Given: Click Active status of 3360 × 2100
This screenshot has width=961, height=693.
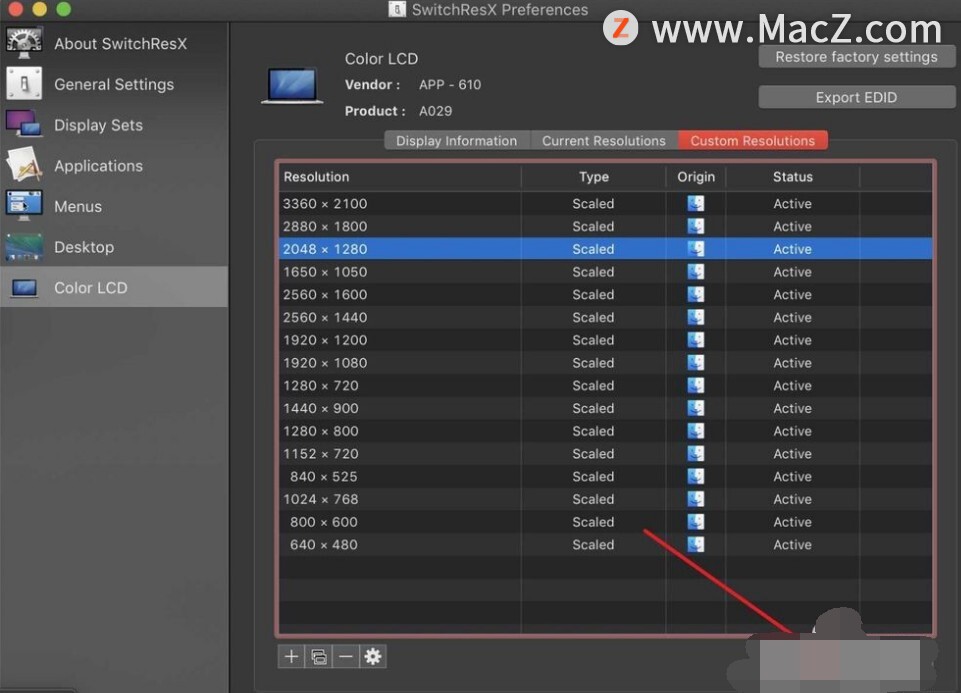Looking at the screenshot, I should point(792,203).
